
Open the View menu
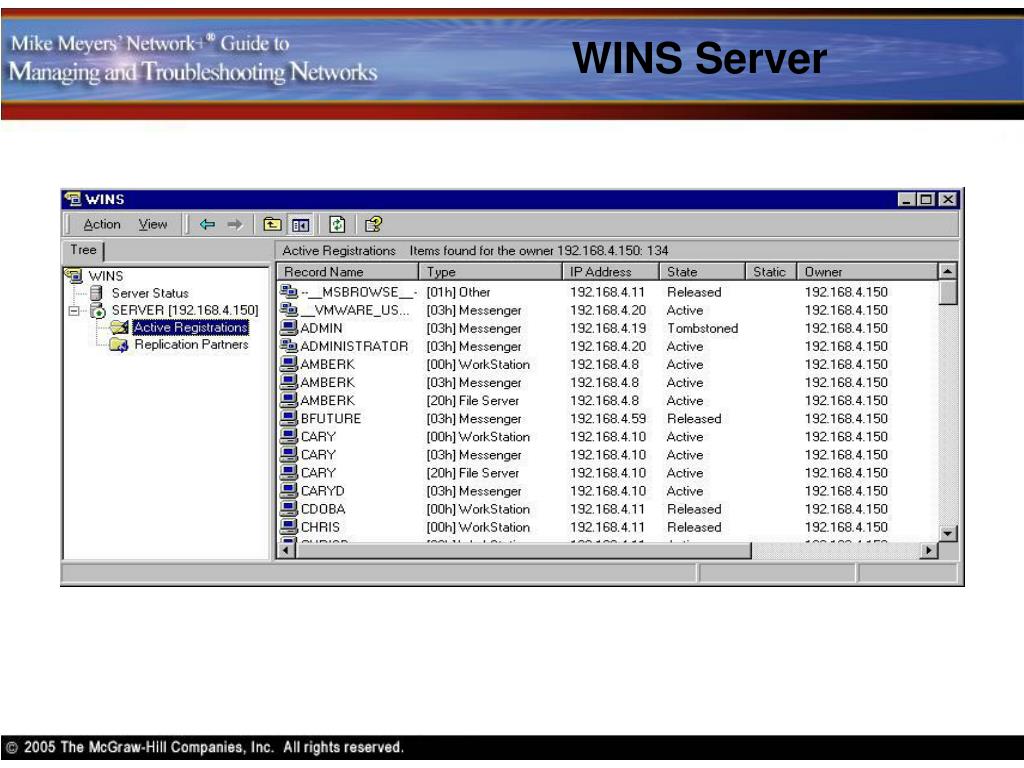153,225
